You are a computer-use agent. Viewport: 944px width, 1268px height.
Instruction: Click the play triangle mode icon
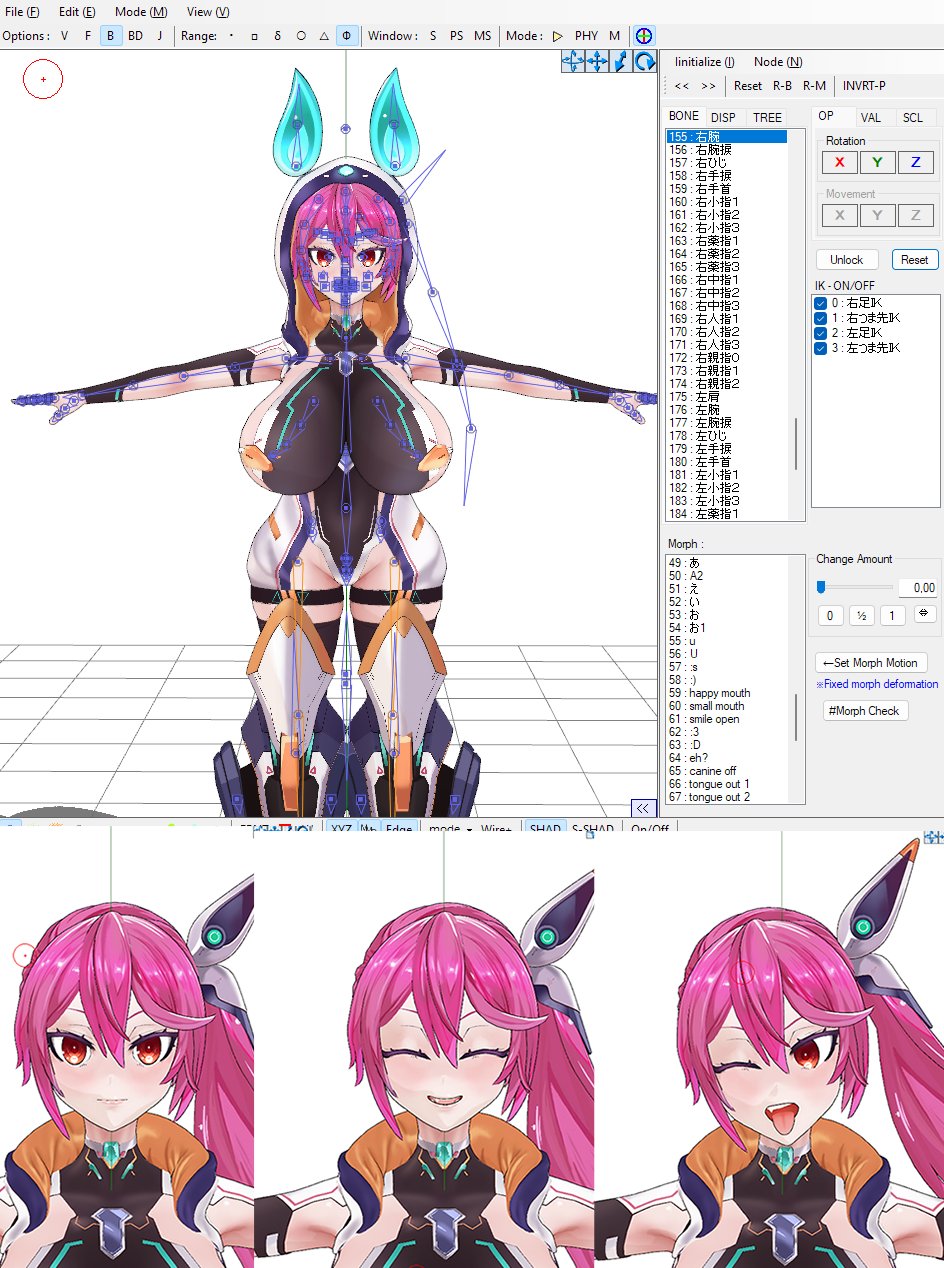[x=558, y=35]
